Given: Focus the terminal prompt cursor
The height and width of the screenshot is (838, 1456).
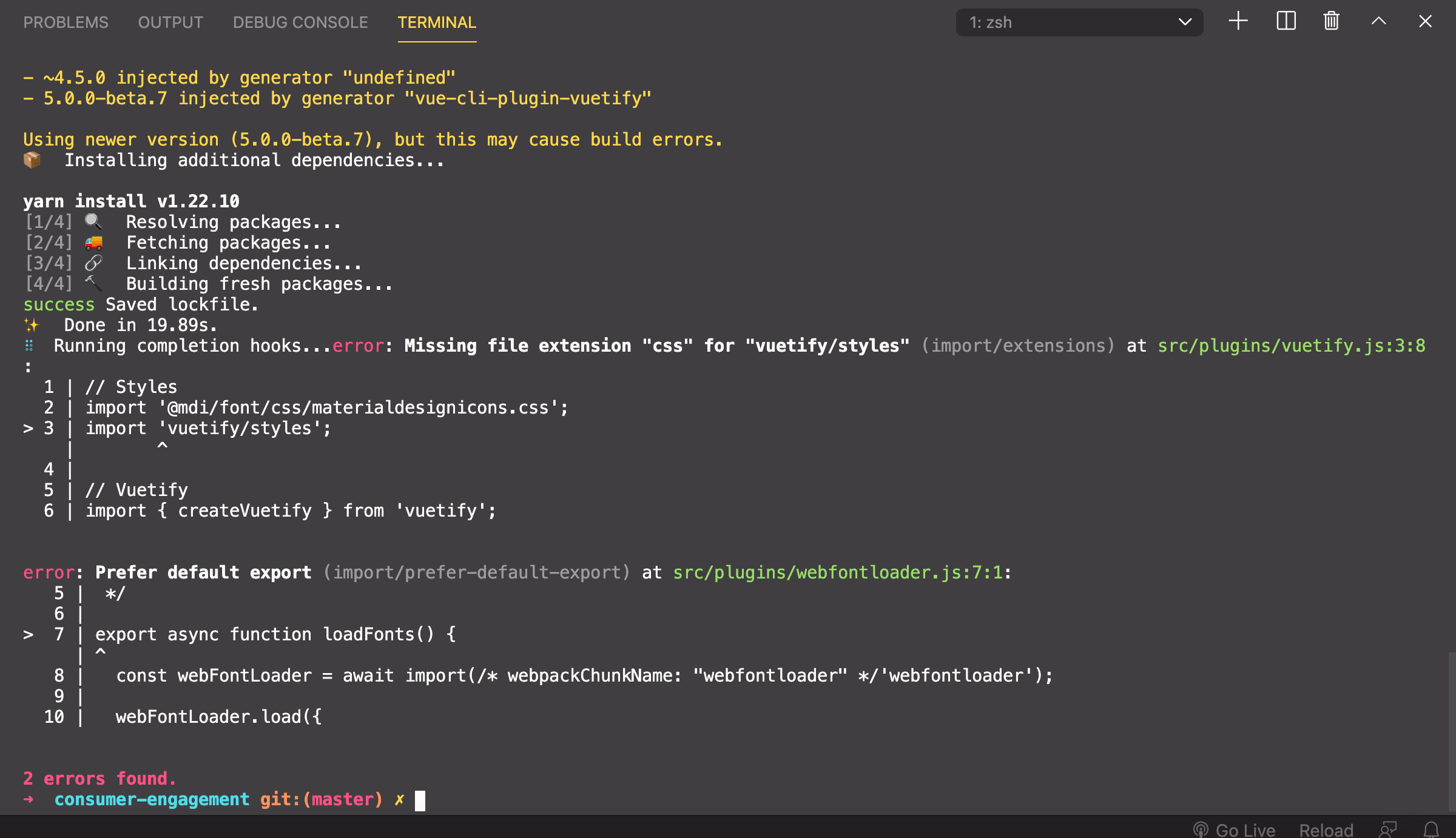Looking at the screenshot, I should point(420,800).
